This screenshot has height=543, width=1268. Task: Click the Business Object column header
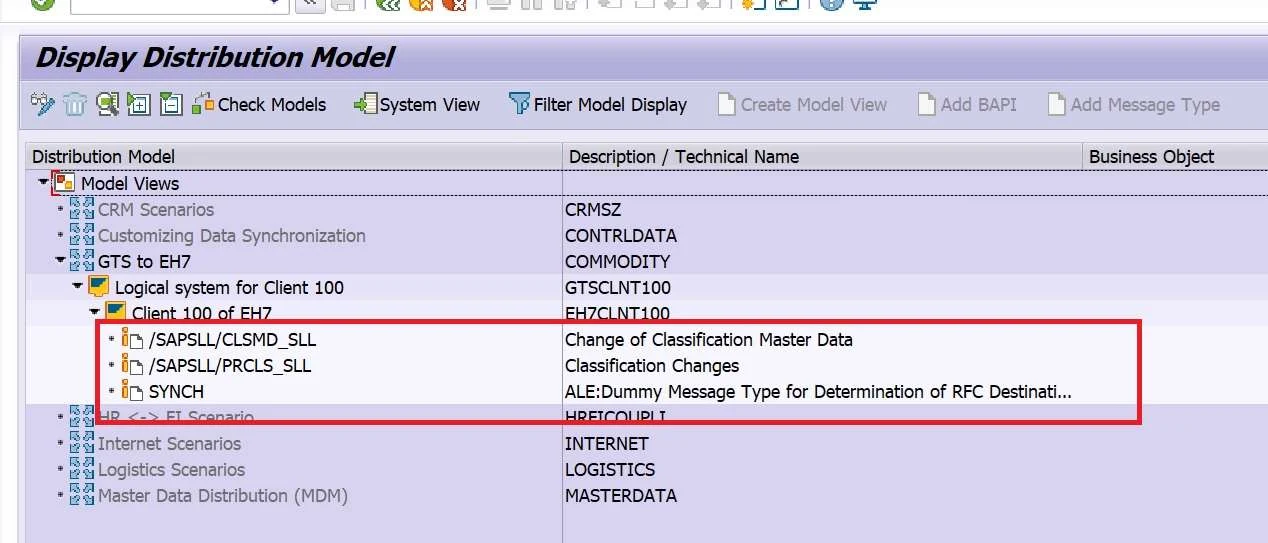click(1175, 156)
